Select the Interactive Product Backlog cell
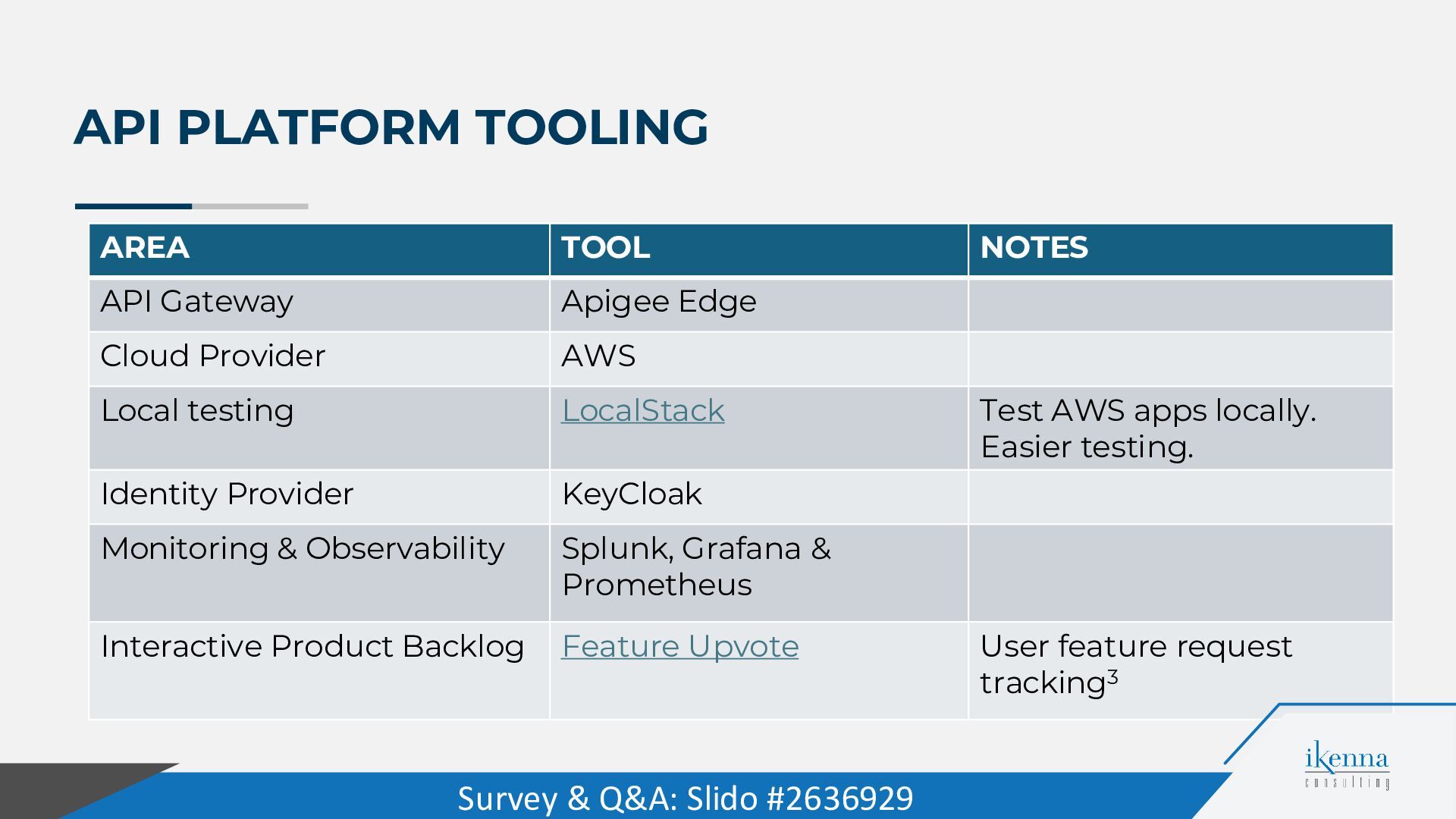The height and width of the screenshot is (819, 1456). tap(319, 670)
